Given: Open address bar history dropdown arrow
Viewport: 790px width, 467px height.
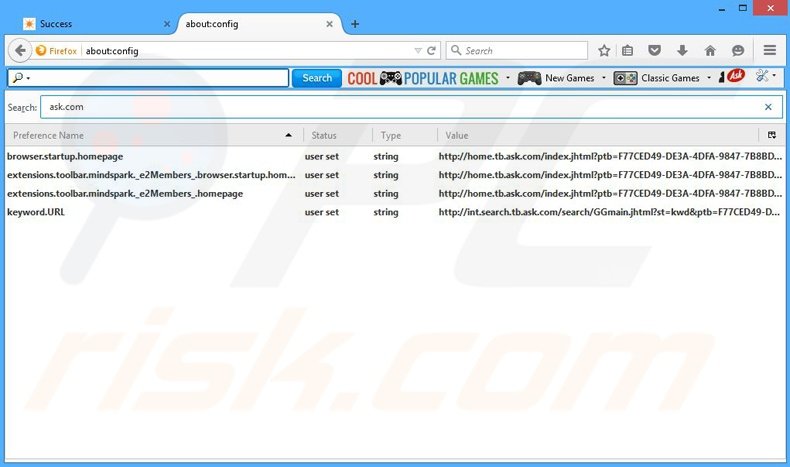Looking at the screenshot, I should coord(418,50).
